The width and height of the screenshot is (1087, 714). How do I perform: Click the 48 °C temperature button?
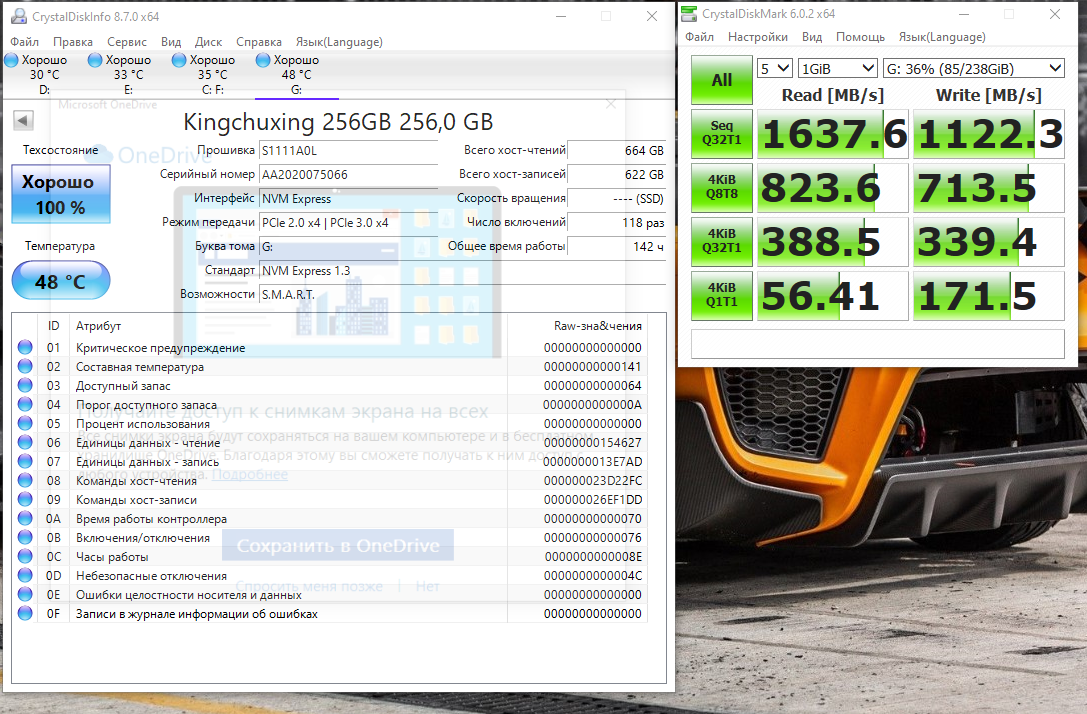(x=61, y=281)
